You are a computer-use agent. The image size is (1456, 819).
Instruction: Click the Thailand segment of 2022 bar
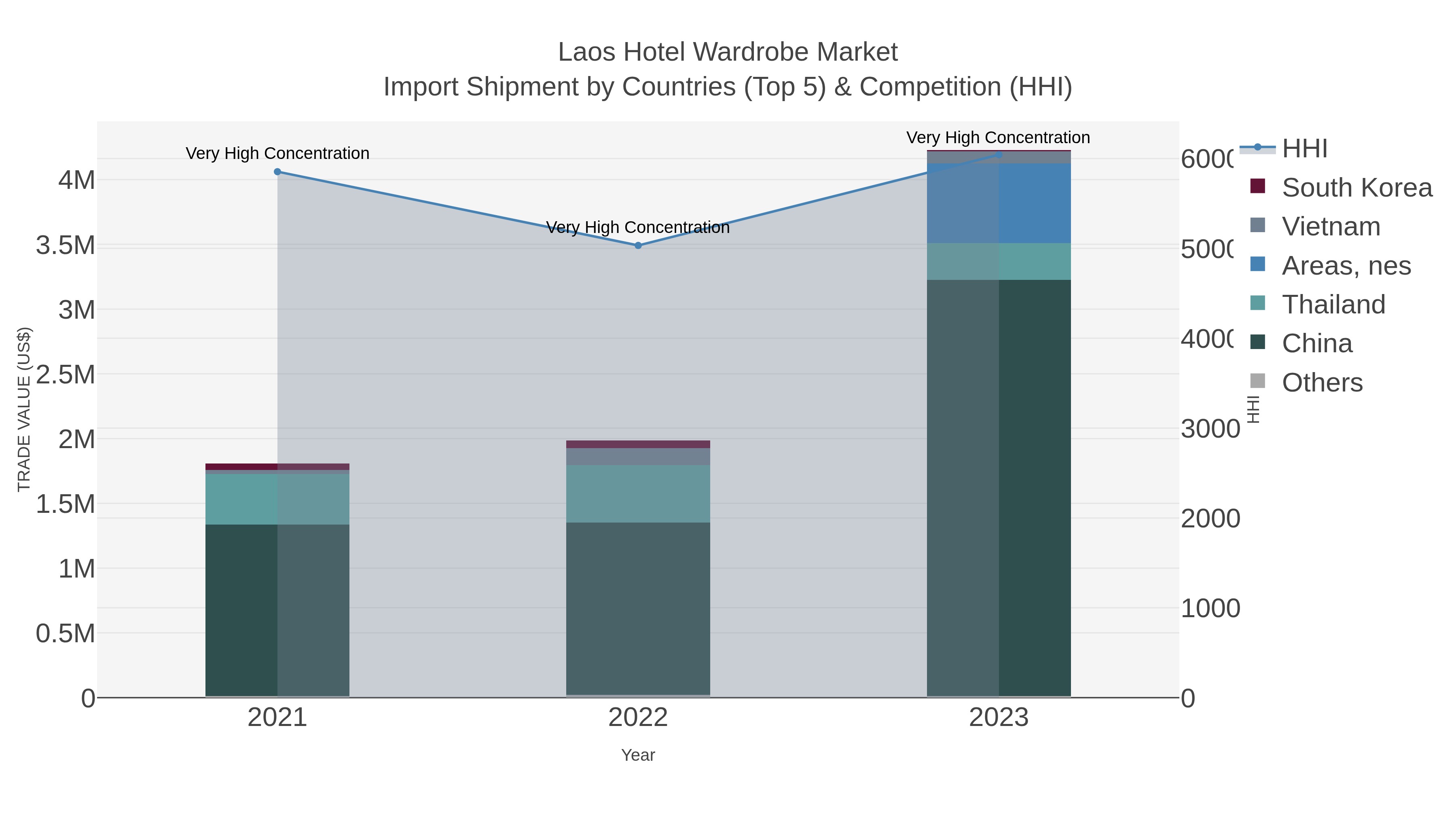click(x=638, y=494)
